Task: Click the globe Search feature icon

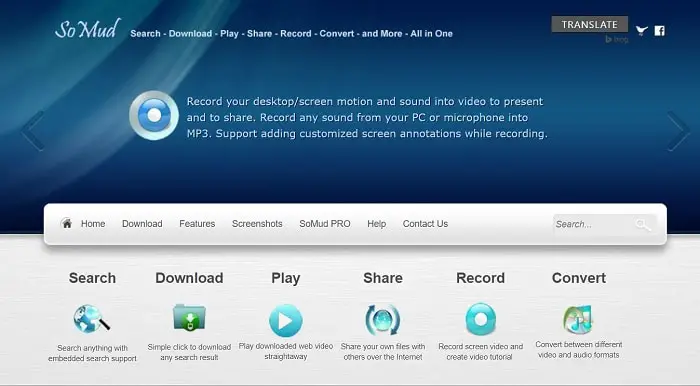Action: click(92, 319)
